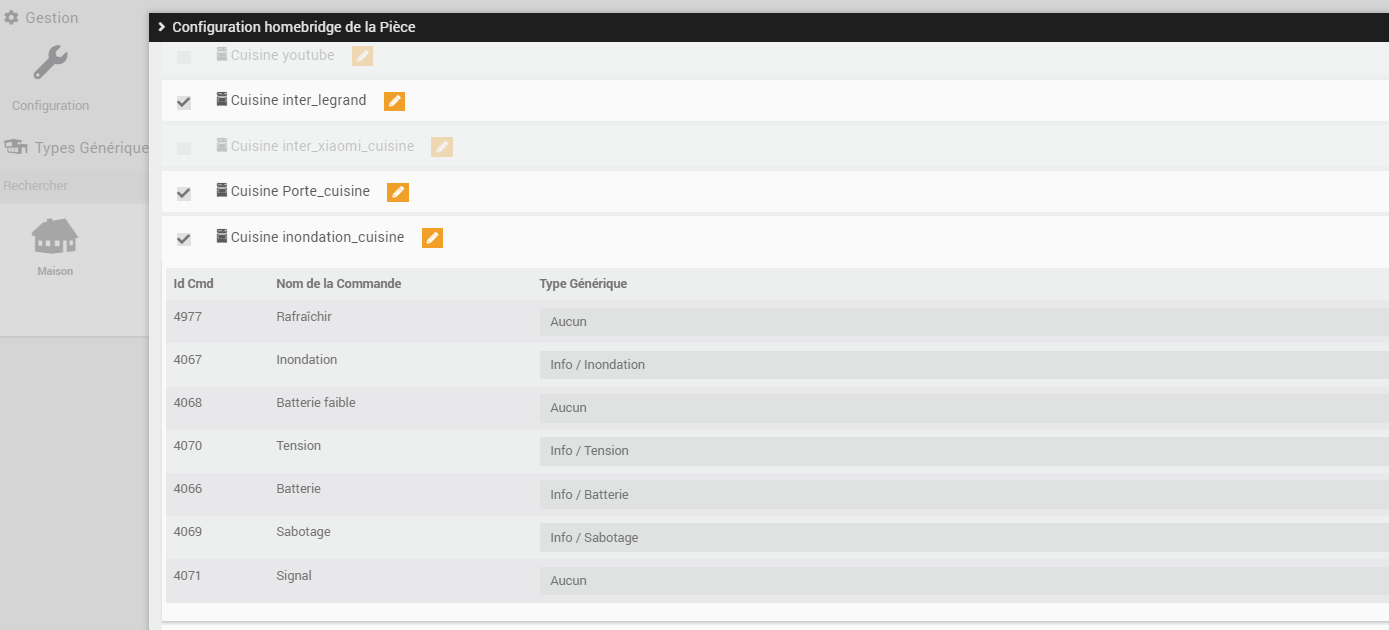Open Type Générique dropdown for command 4066
1389x630 pixels.
click(964, 495)
